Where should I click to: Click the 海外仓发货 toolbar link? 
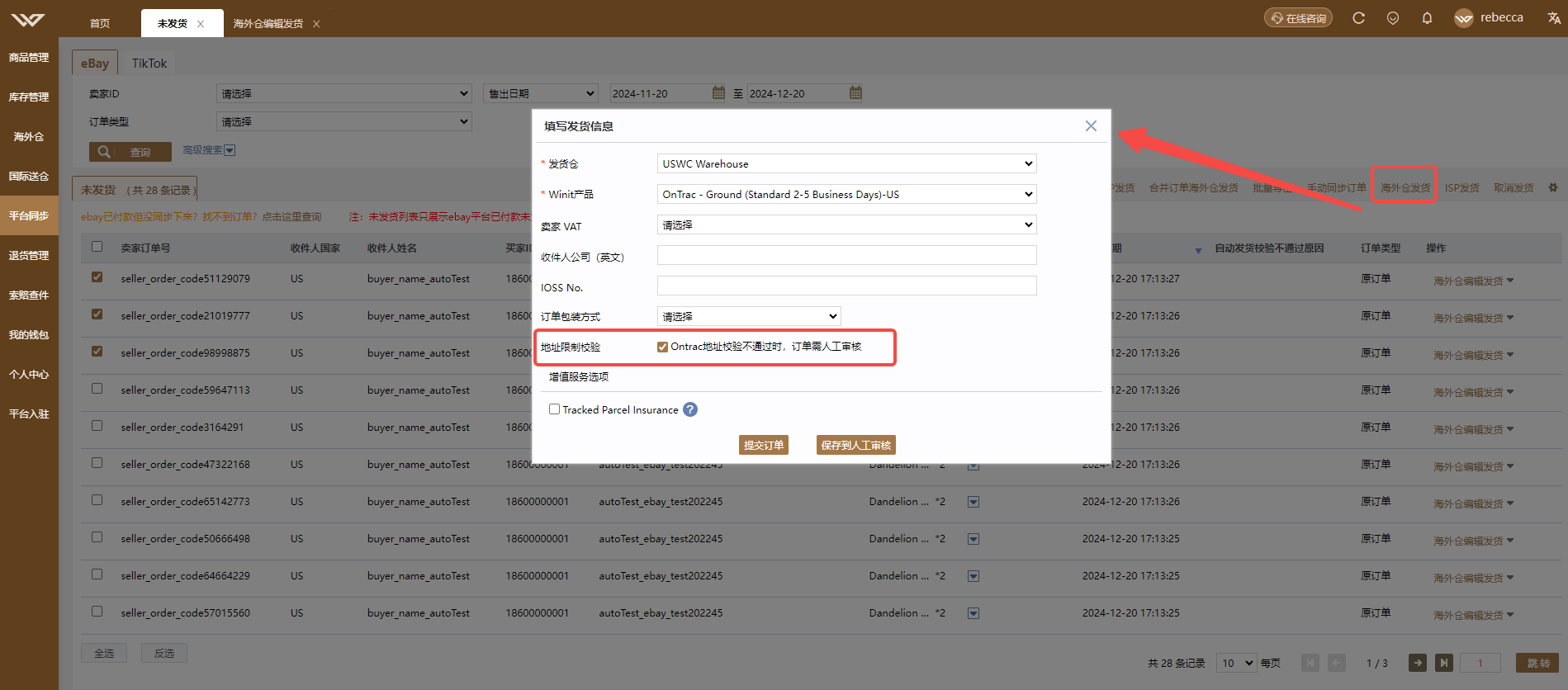tap(1405, 187)
